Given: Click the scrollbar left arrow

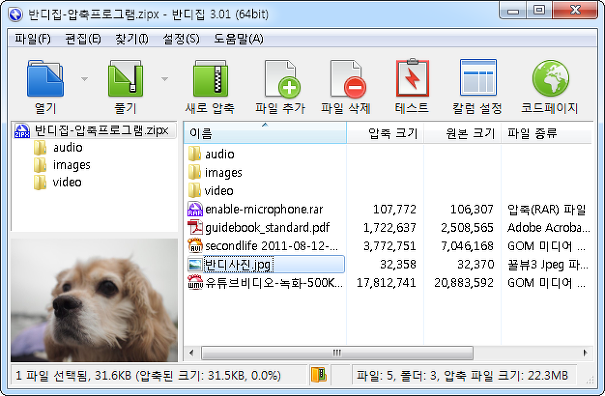Looking at the screenshot, I should pos(191,353).
